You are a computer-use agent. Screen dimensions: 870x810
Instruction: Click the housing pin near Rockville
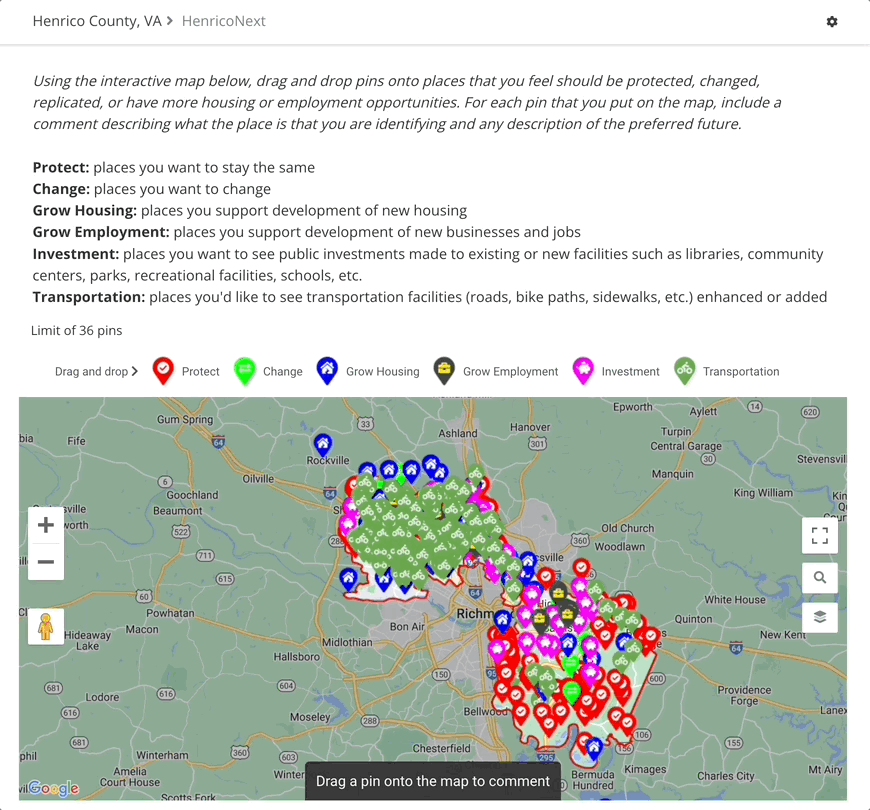pyautogui.click(x=322, y=443)
